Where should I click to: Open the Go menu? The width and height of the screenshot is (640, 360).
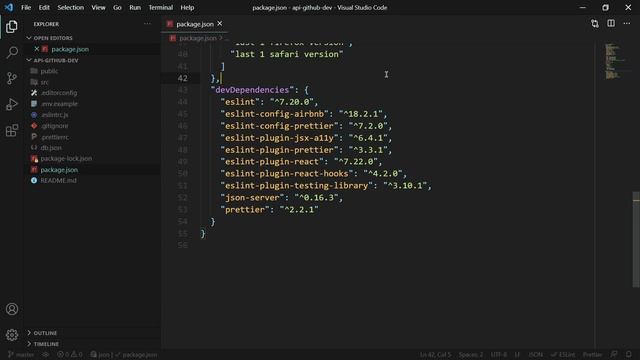coord(117,7)
